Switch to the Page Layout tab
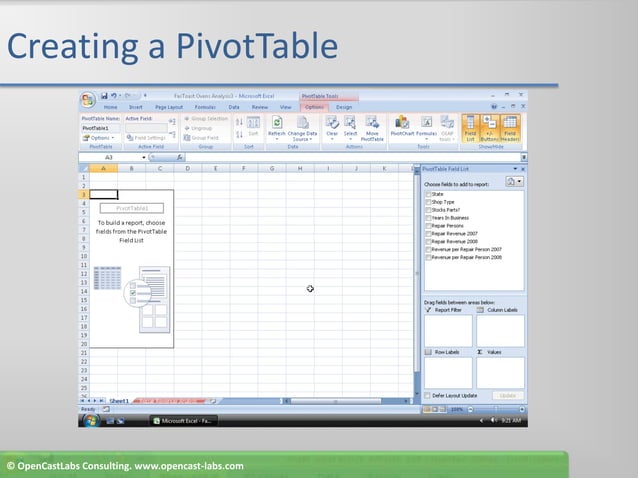Image resolution: width=638 pixels, height=478 pixels. 169,107
